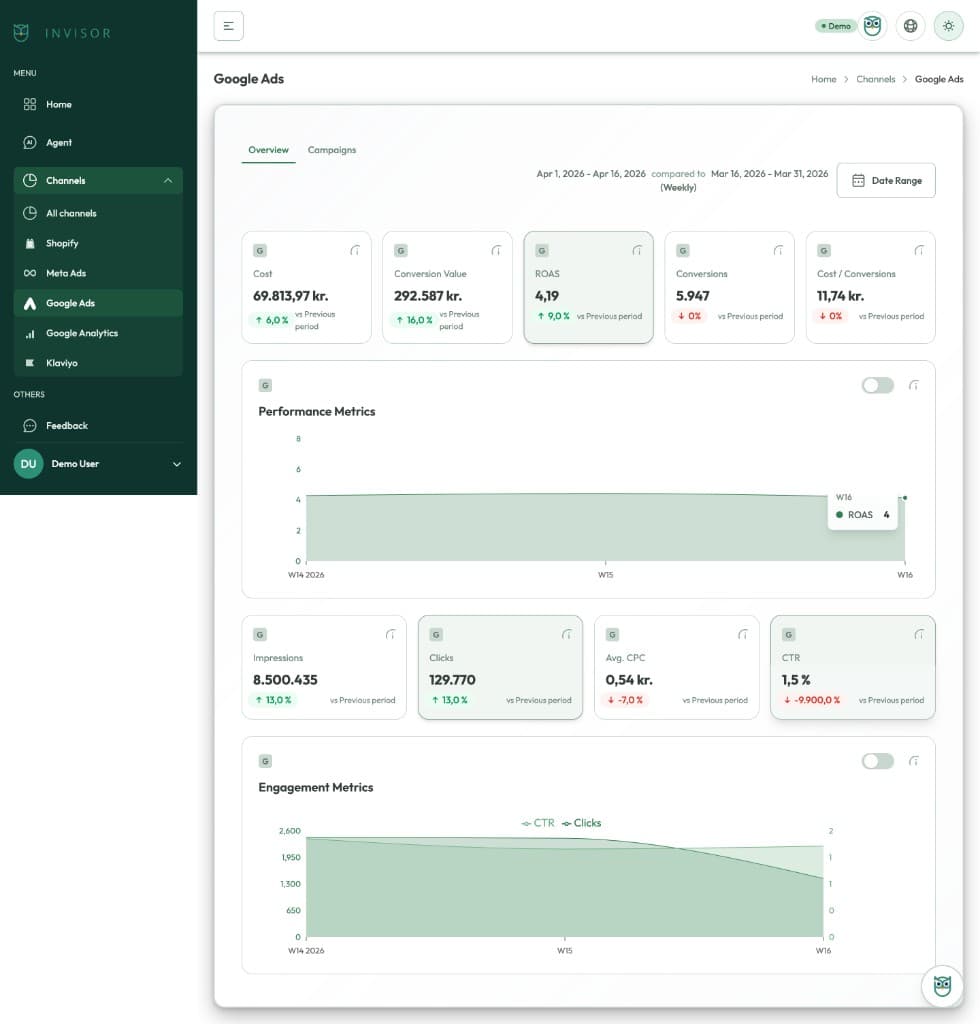Click info icon on Conversion Value card
Viewport: 980px width, 1024px height.
point(496,250)
